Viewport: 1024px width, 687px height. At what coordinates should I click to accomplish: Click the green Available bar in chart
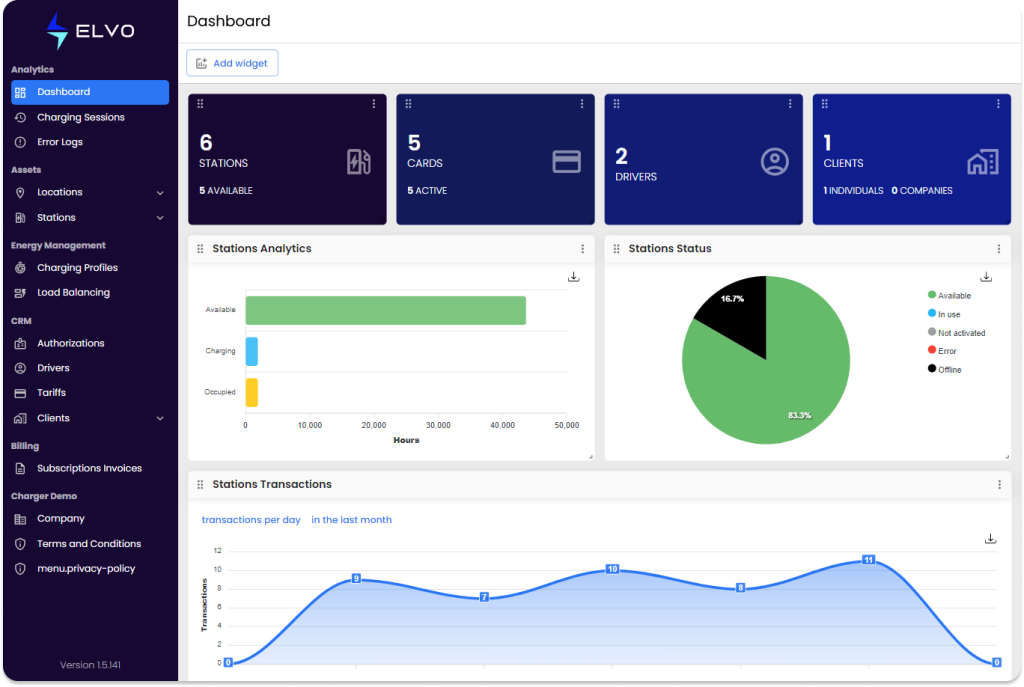pos(385,310)
